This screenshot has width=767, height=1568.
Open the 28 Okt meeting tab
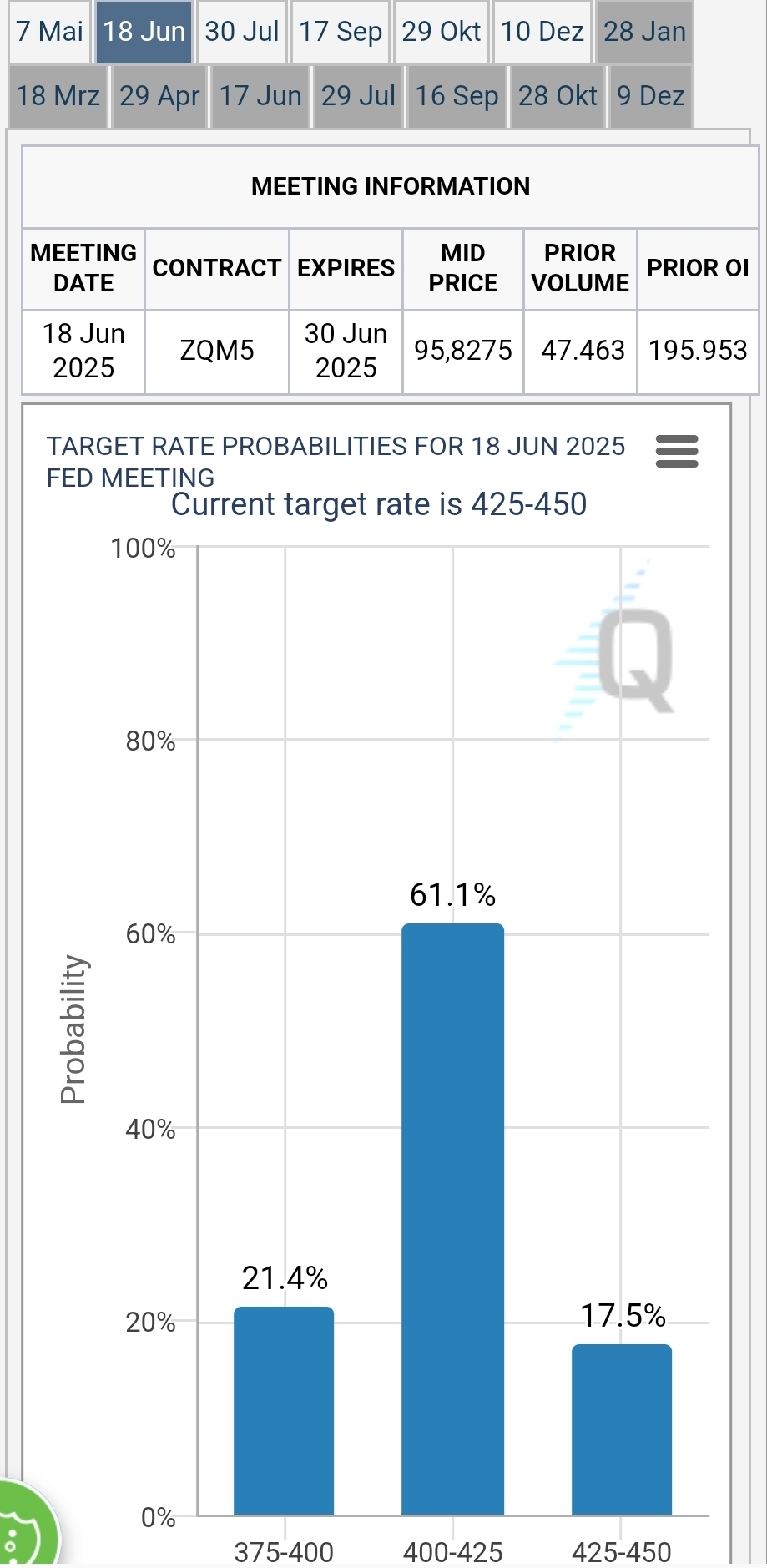pos(558,96)
